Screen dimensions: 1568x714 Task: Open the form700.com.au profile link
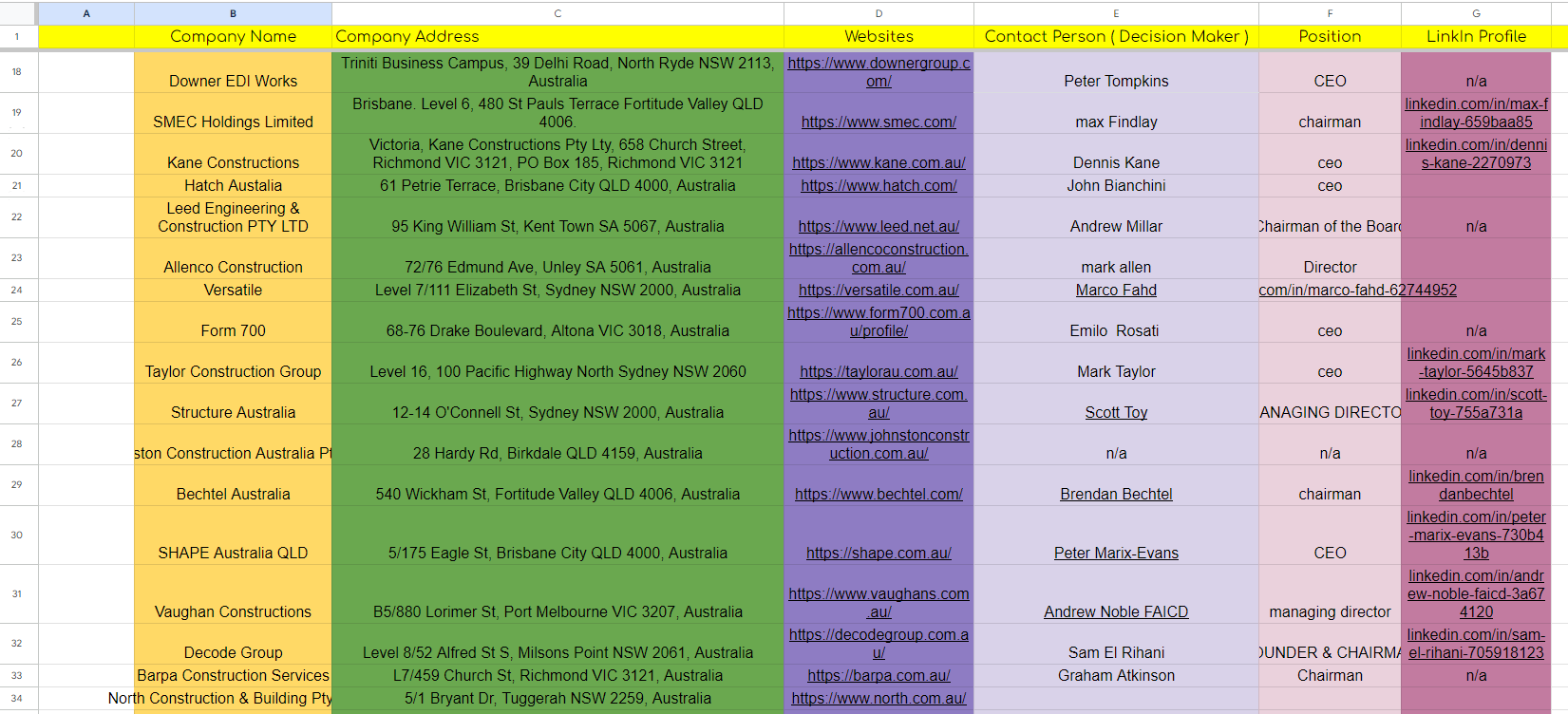pos(878,322)
